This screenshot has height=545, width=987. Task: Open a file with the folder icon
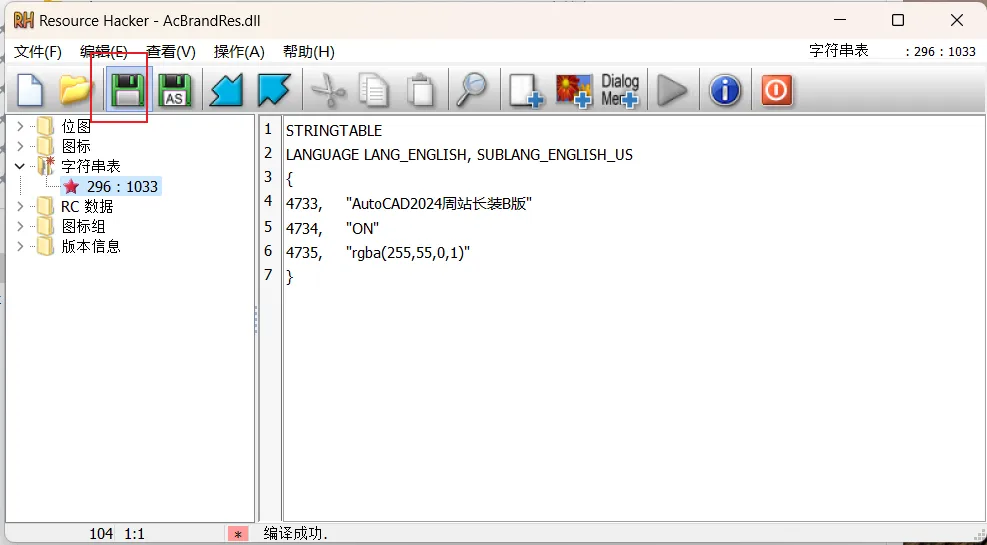click(x=76, y=91)
